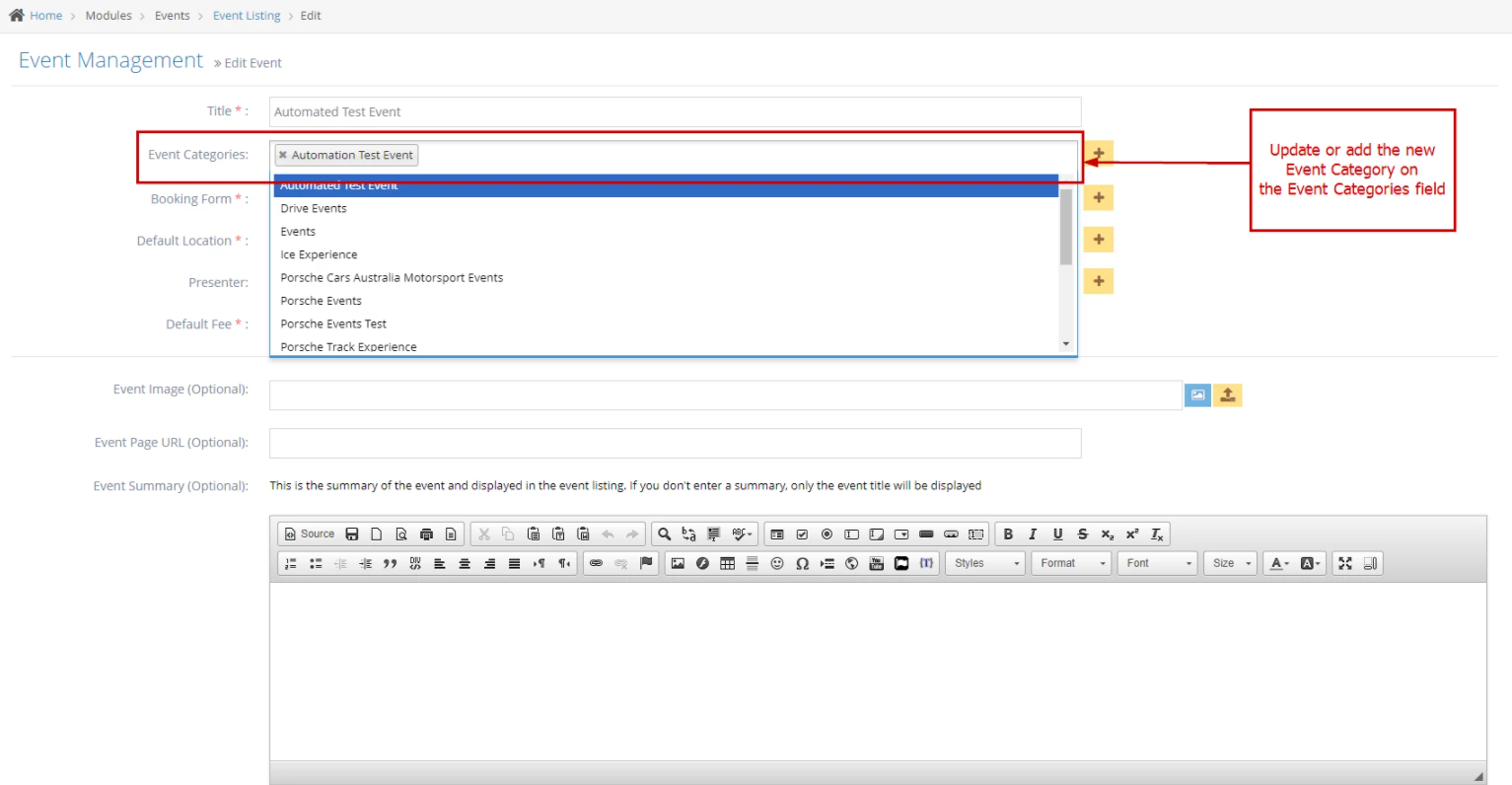Open the text color picker

tap(1279, 564)
